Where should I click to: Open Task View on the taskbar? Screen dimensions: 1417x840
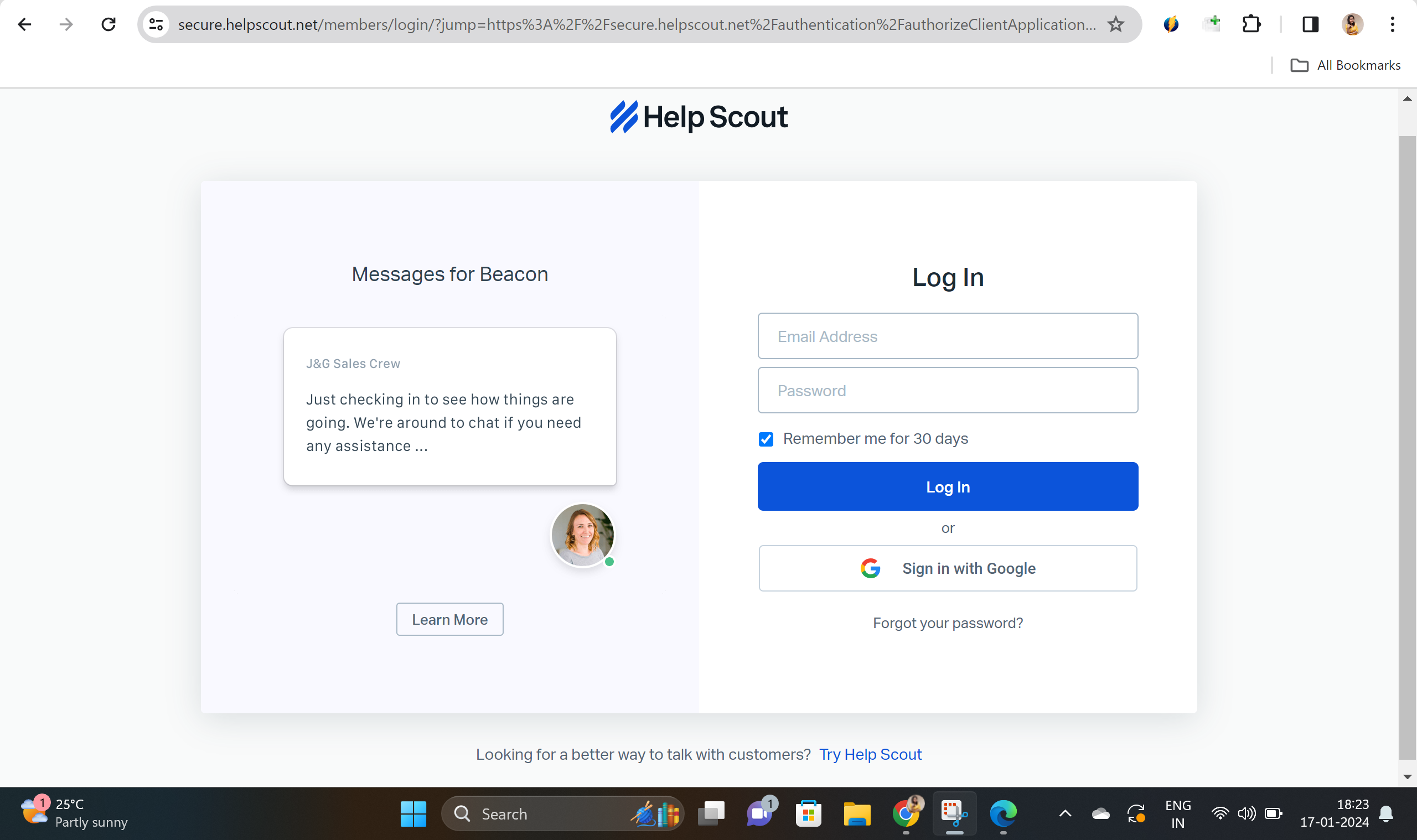click(x=711, y=814)
